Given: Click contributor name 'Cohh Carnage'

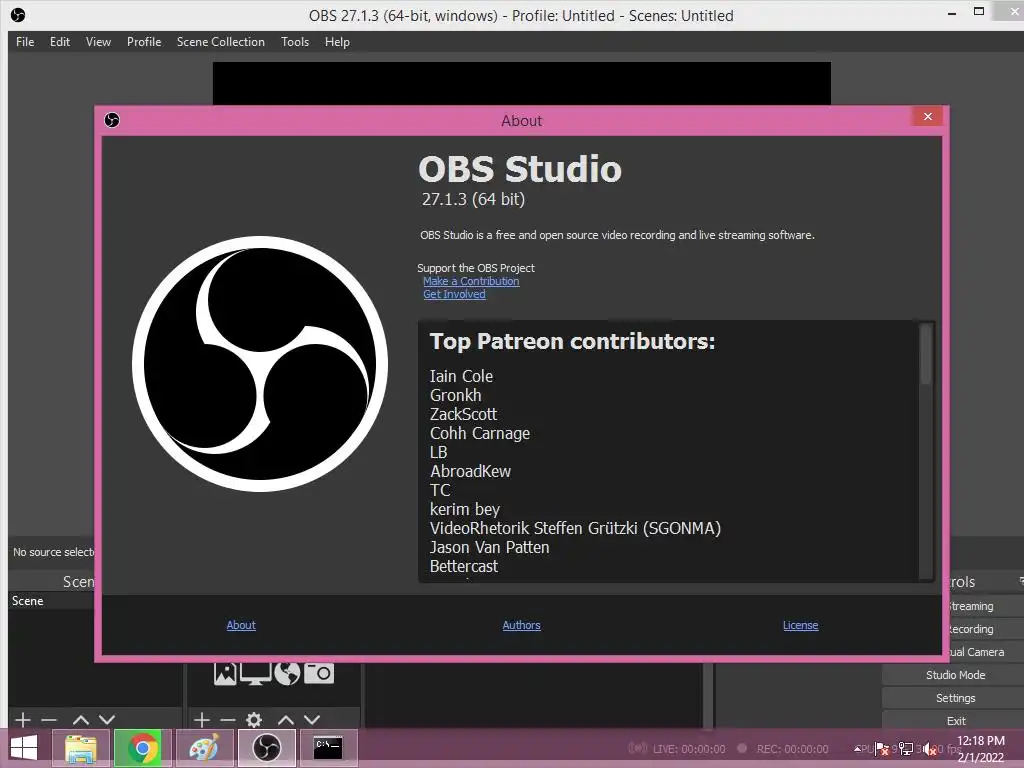Looking at the screenshot, I should click(479, 433).
